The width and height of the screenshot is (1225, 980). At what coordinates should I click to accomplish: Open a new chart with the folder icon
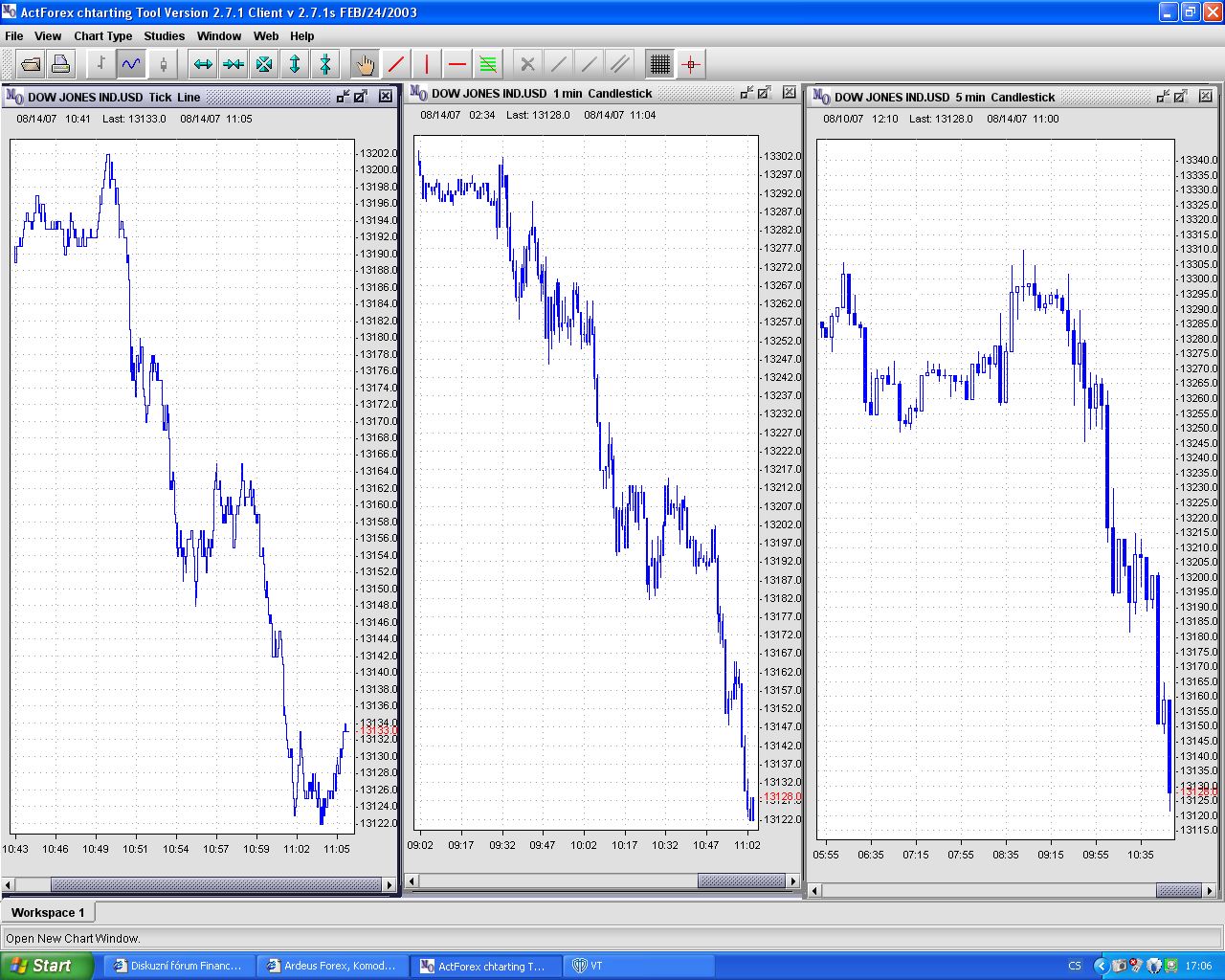(31, 64)
